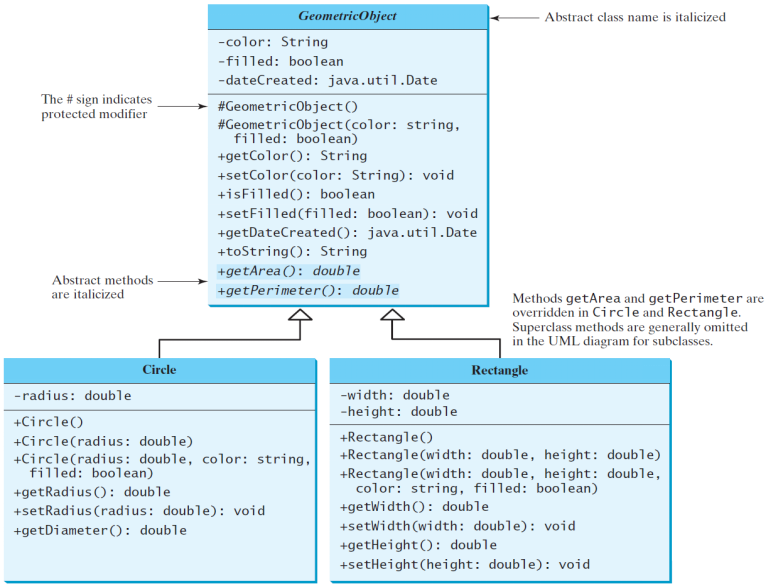784x584 pixels.
Task: Click the 'Abstract class name is italicized' annotation
Action: [635, 17]
